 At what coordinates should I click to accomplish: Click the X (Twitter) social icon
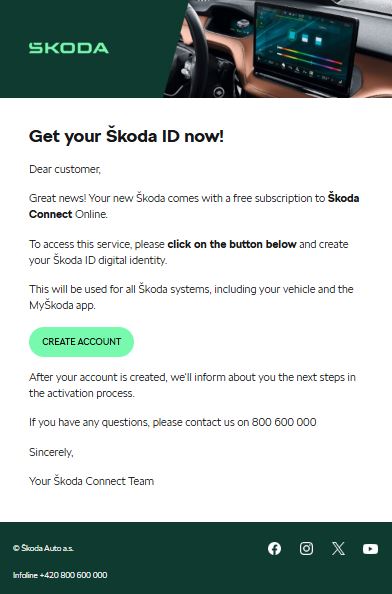338,548
